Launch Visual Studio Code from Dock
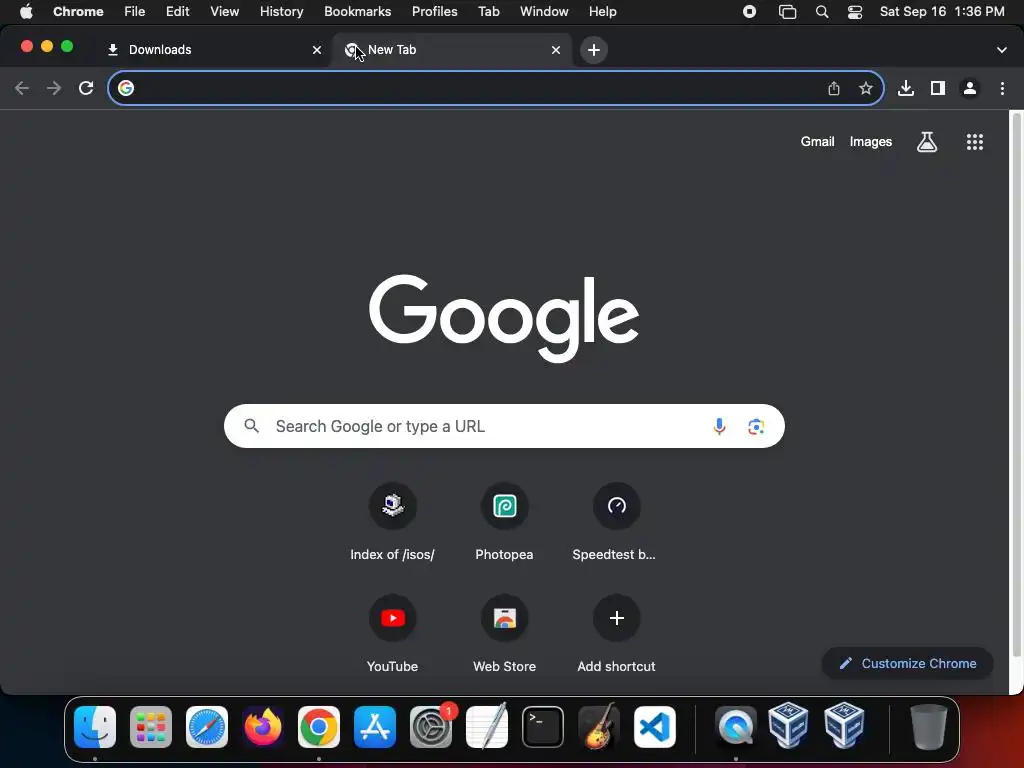Screen dimensions: 1024x768 click(x=655, y=727)
